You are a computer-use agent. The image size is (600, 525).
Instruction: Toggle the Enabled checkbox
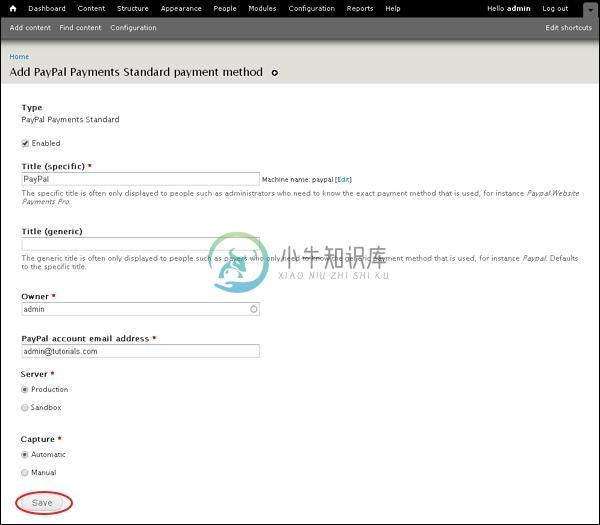pyautogui.click(x=25, y=143)
